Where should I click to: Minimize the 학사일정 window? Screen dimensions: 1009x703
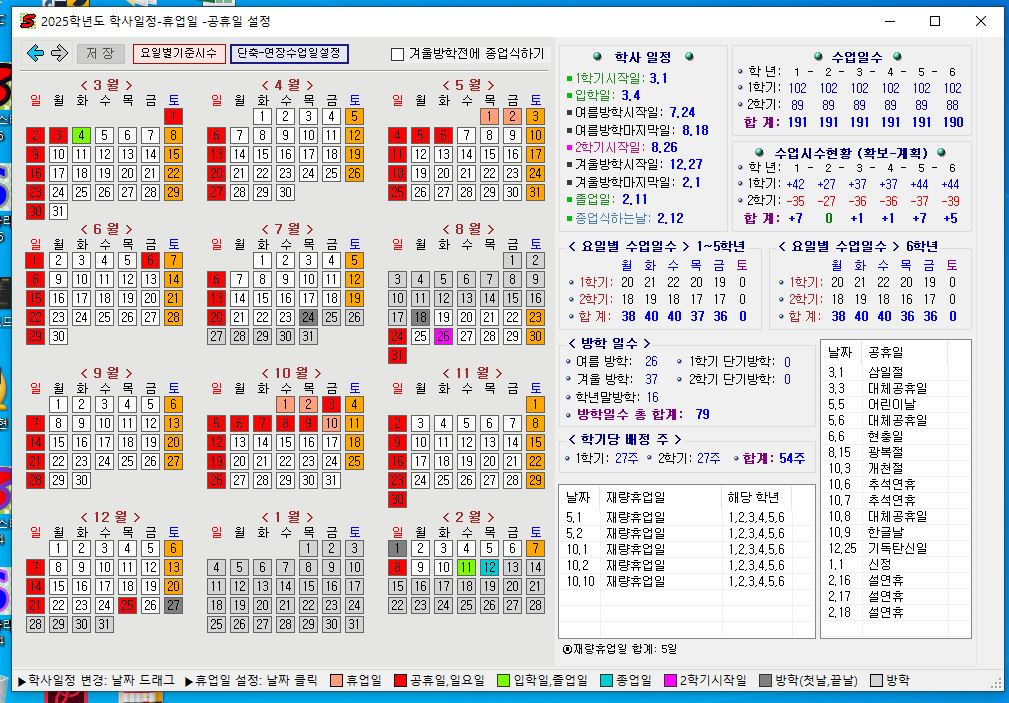890,21
